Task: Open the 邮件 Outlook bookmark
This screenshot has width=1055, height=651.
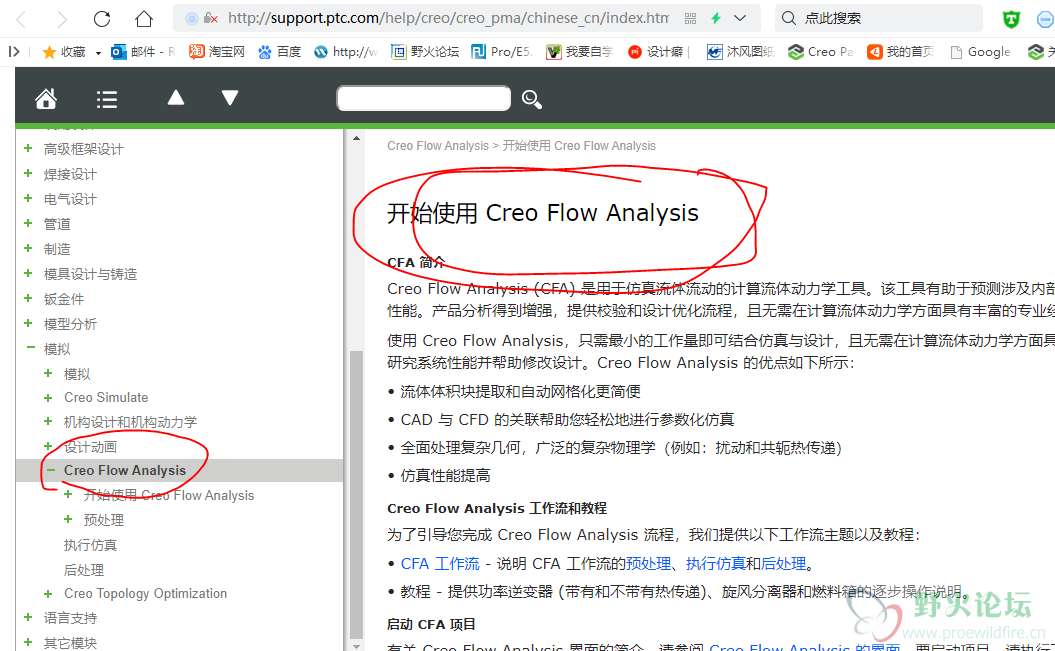Action: (143, 52)
